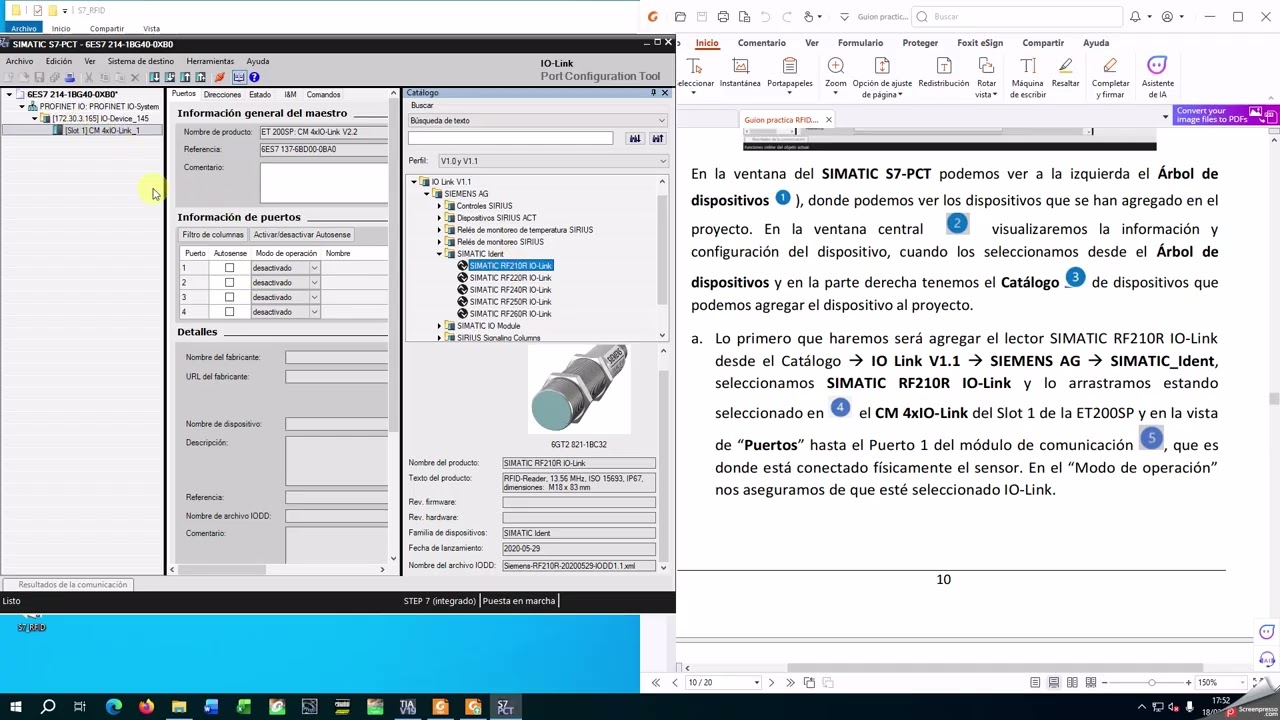Click Filtro de columnas button
The width and height of the screenshot is (1280, 720).
(x=213, y=235)
